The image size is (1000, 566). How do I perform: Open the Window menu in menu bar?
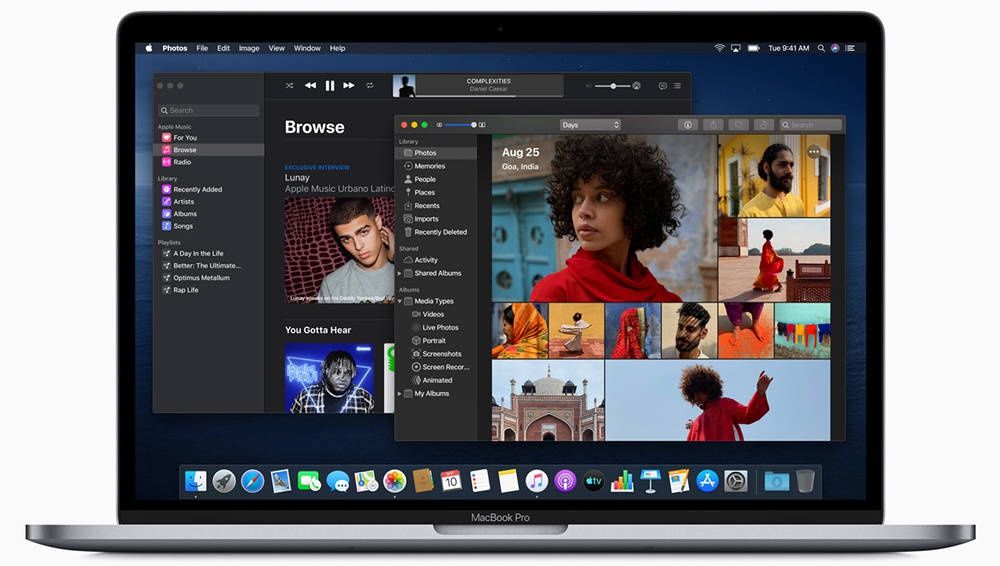(307, 48)
